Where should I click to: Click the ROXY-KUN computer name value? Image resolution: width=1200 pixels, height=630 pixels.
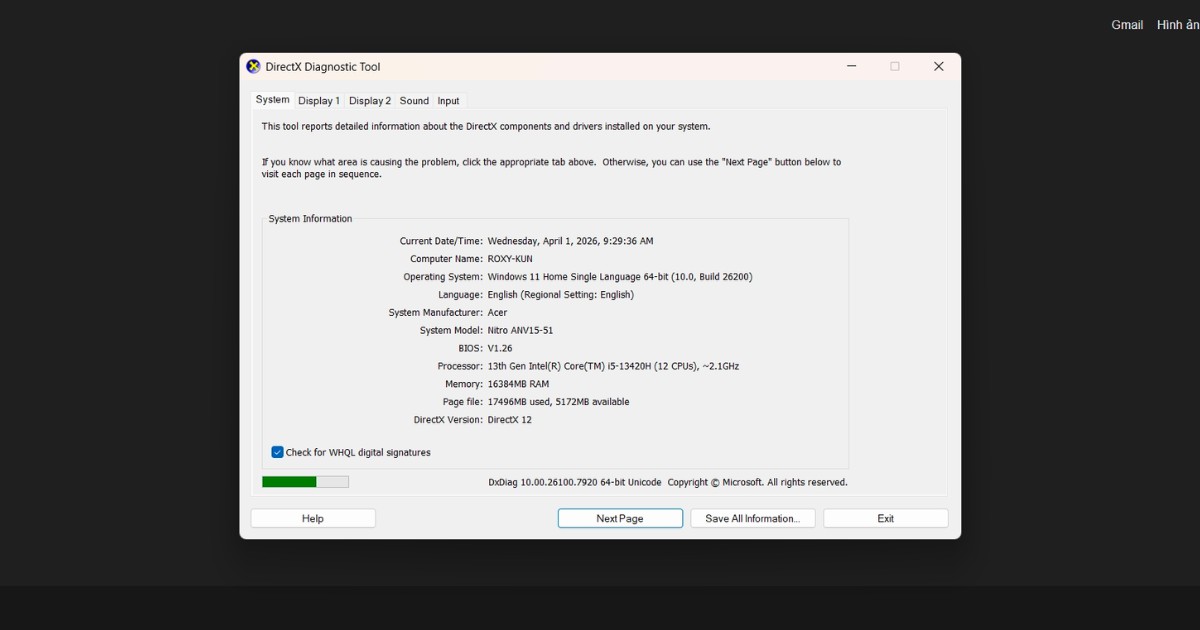click(x=510, y=259)
